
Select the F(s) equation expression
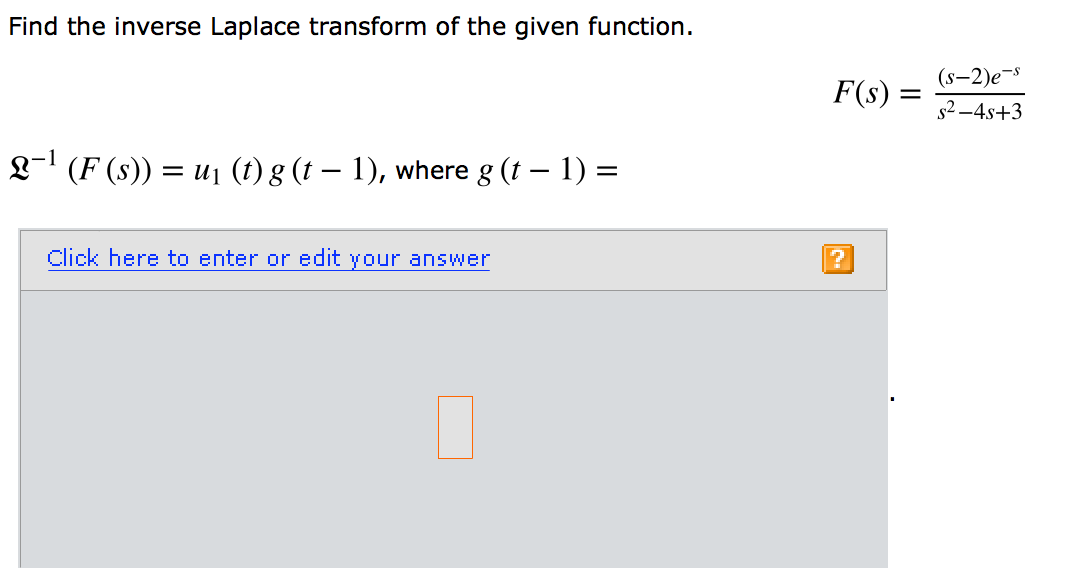point(928,93)
